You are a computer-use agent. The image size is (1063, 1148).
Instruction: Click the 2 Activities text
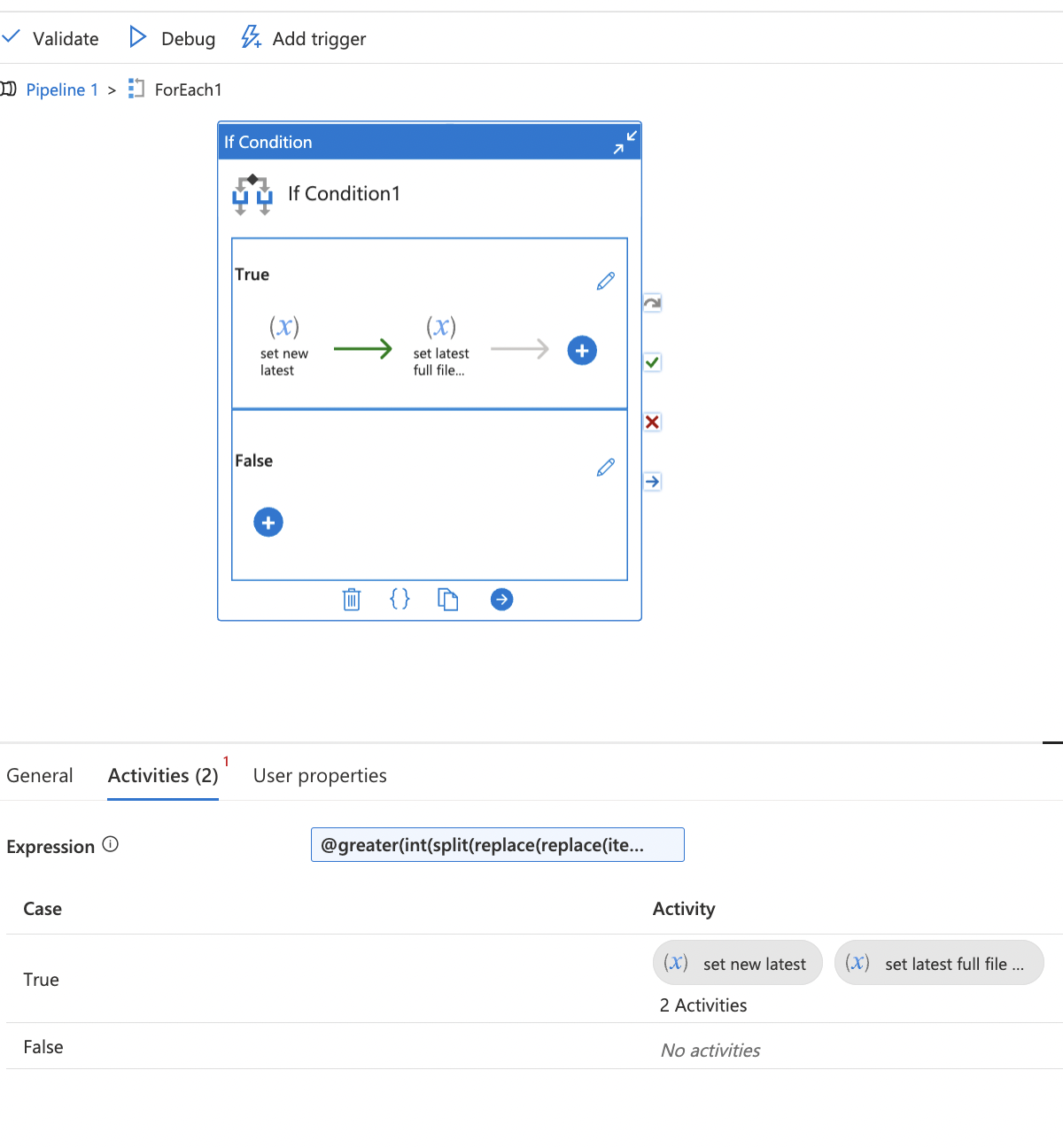pos(703,1005)
